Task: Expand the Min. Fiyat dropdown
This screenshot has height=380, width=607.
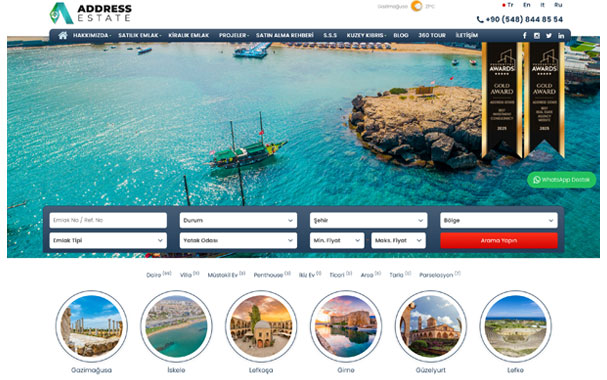Action: 337,240
